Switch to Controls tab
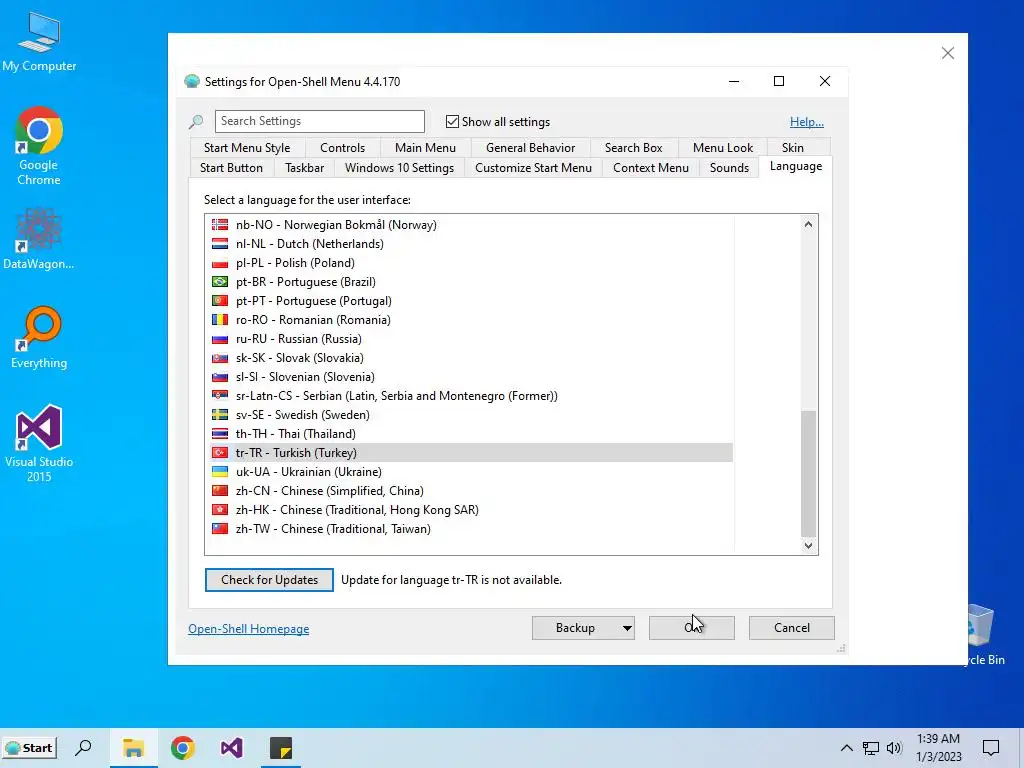 342,148
